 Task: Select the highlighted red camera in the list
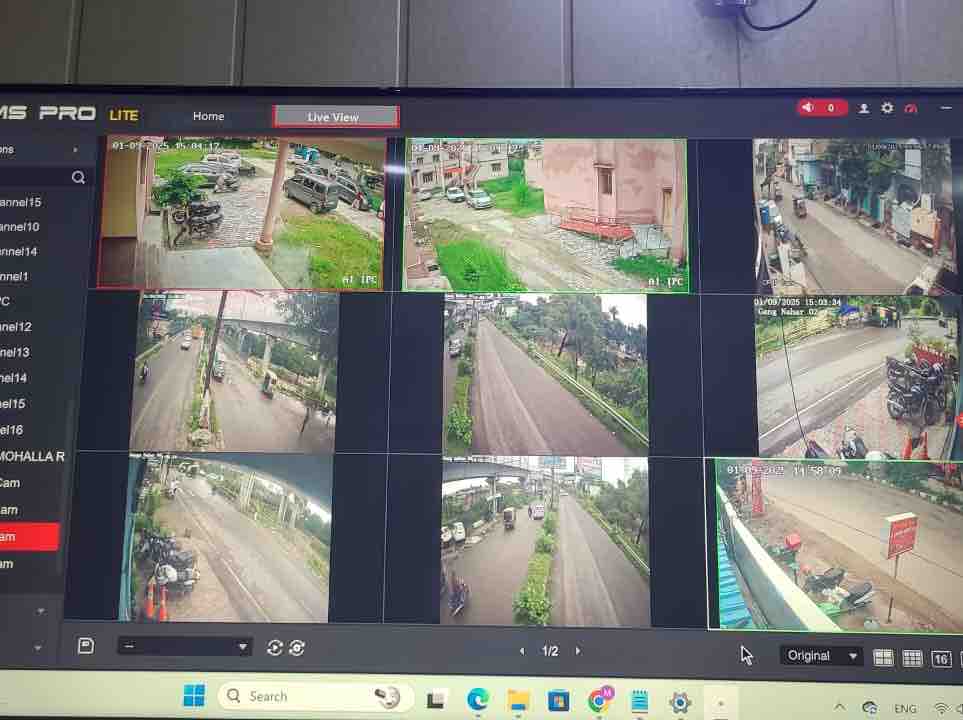[x=28, y=537]
